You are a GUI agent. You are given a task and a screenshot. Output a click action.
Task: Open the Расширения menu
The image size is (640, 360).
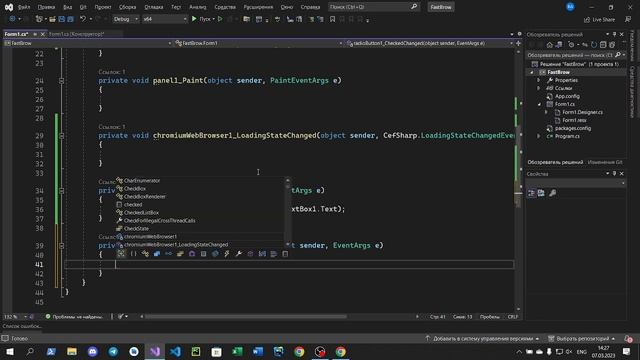pos(258,7)
